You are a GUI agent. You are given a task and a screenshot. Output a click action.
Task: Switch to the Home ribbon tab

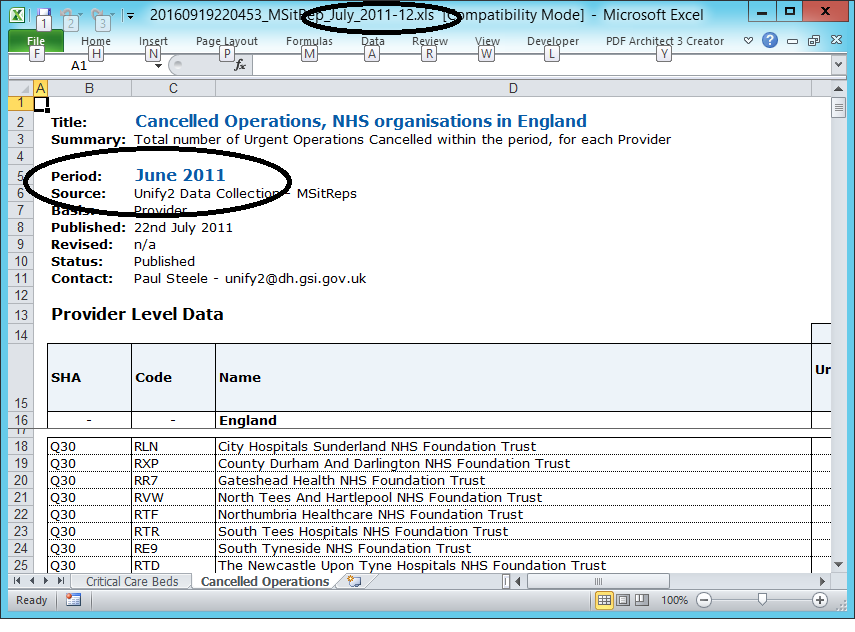point(95,41)
